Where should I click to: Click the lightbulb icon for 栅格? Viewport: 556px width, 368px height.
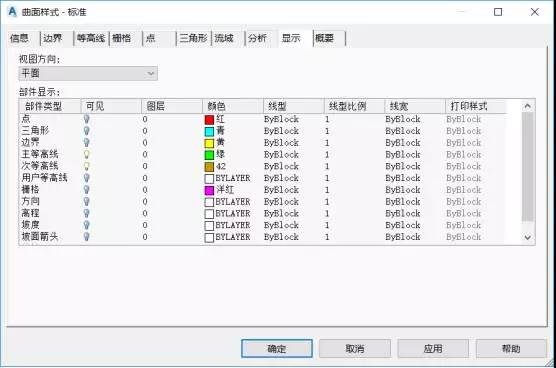(87, 190)
